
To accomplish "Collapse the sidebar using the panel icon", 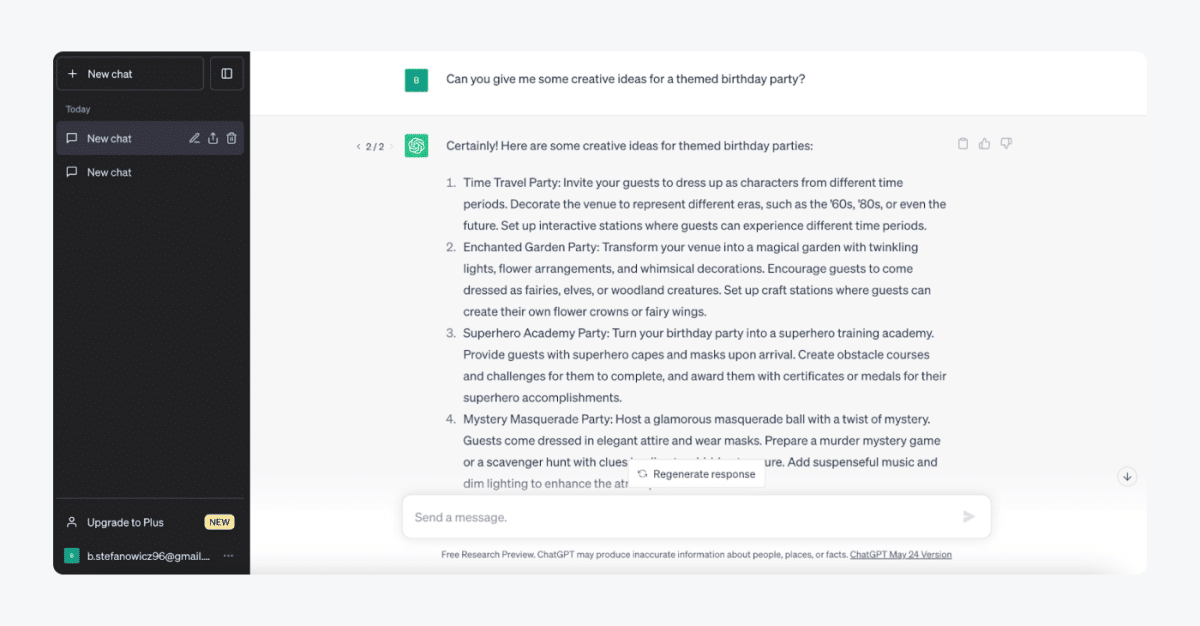I will pos(226,73).
